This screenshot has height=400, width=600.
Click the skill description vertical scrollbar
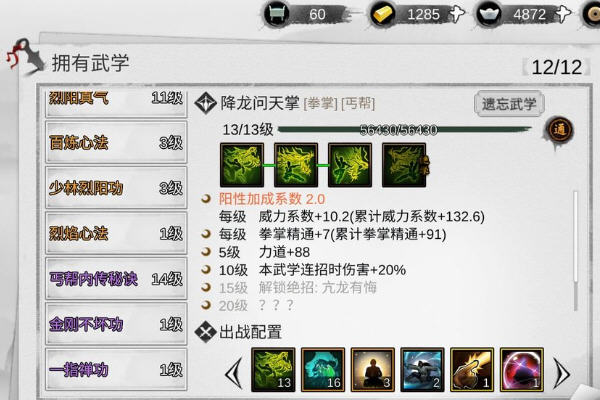[x=576, y=251]
